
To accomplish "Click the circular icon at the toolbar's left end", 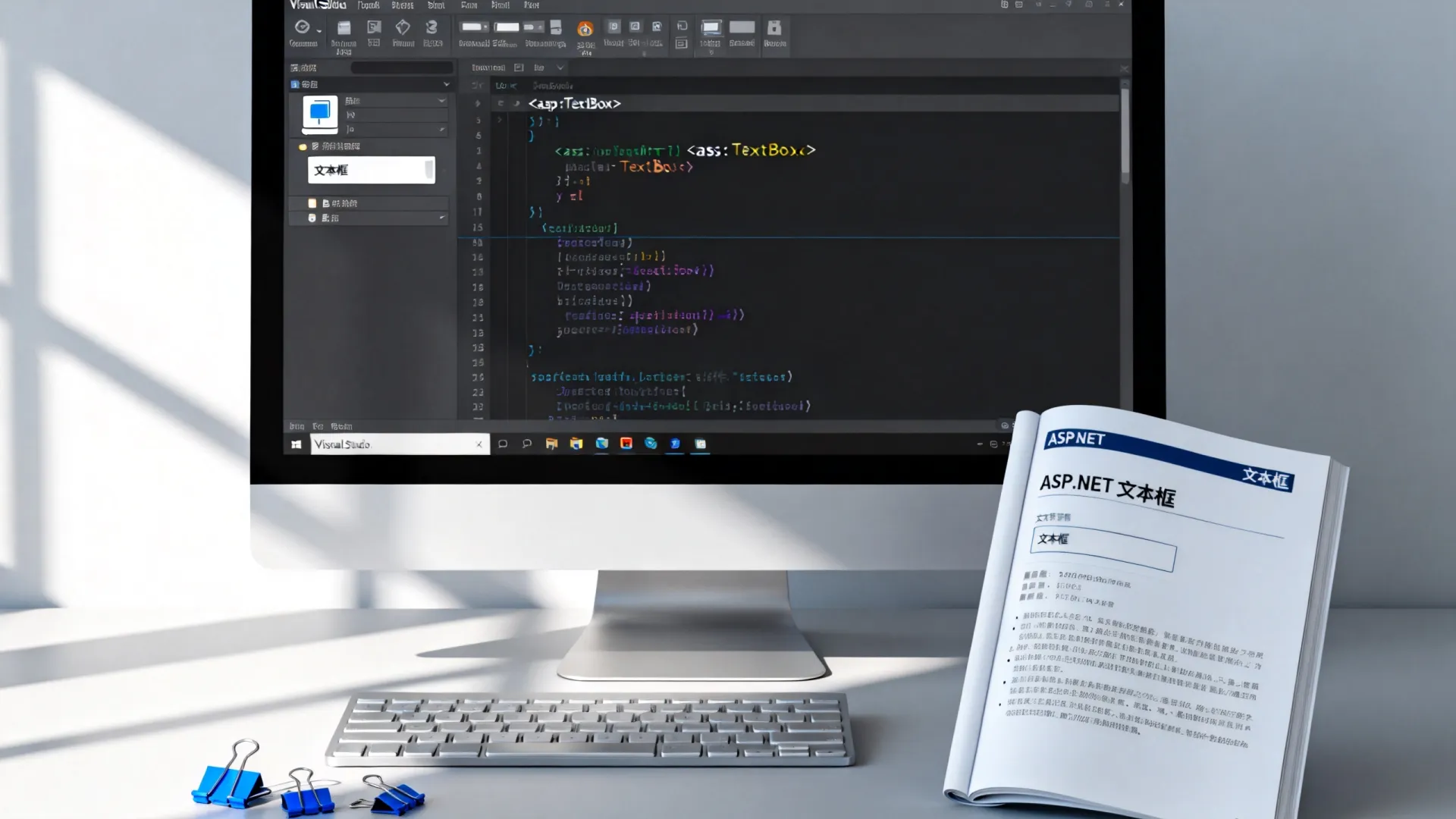I will [x=302, y=27].
